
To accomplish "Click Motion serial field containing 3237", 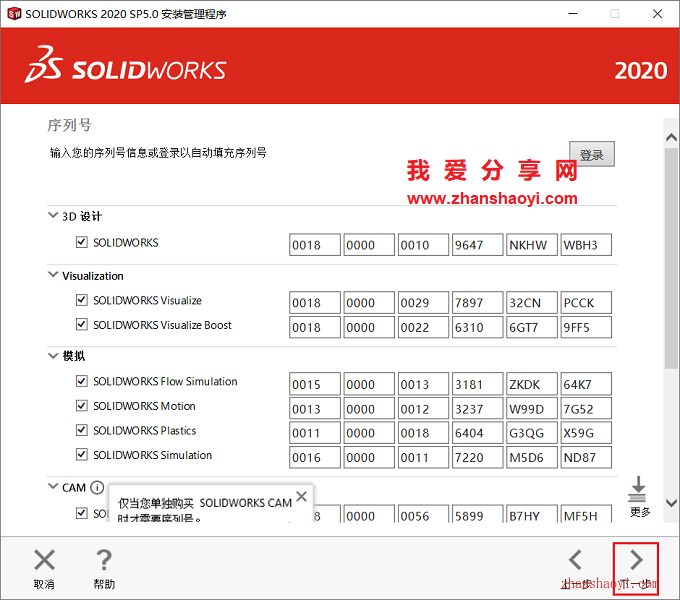I will 477,409.
